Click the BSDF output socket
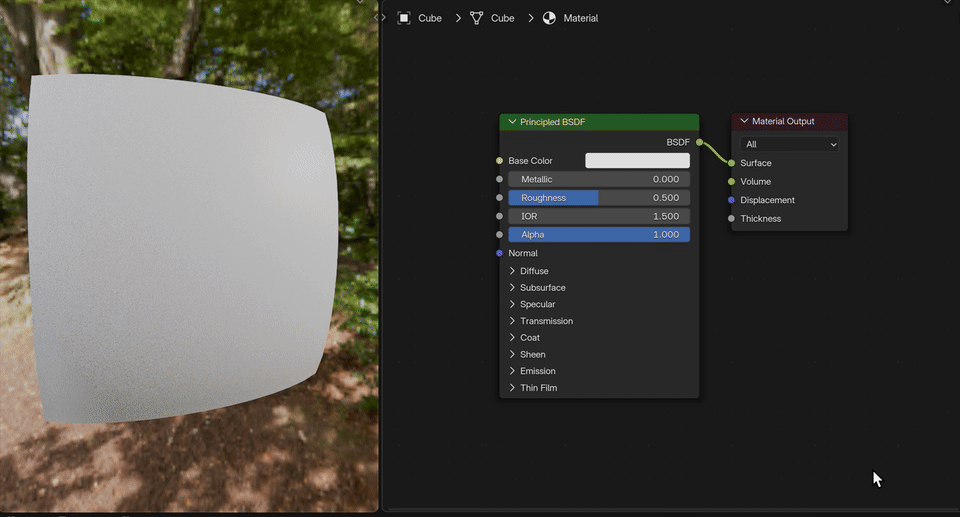Viewport: 960px width, 517px height. [699, 142]
